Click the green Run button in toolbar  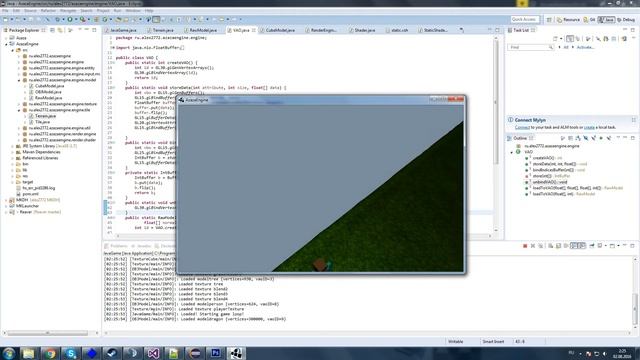click(70, 19)
